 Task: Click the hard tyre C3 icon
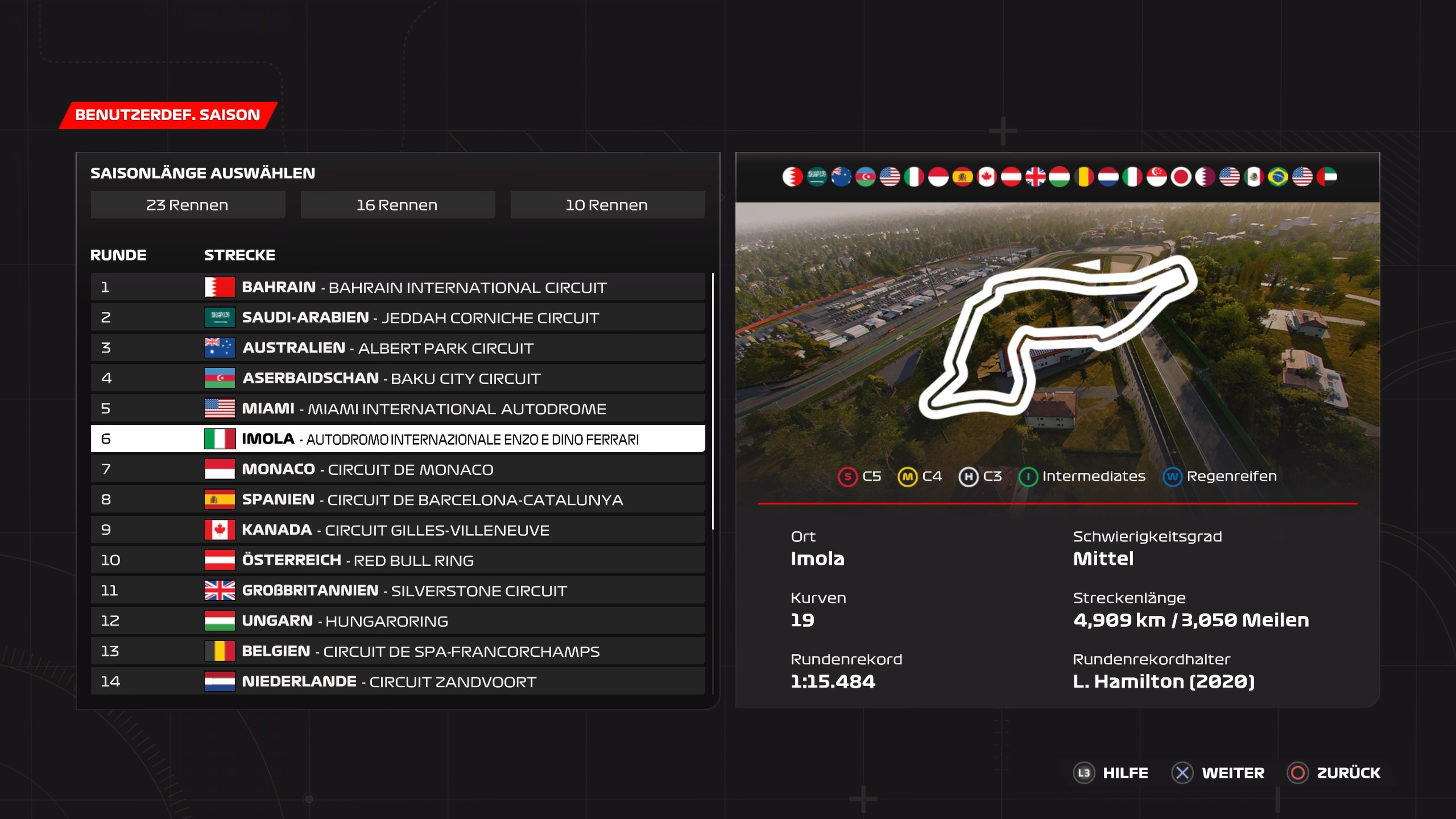point(968,477)
